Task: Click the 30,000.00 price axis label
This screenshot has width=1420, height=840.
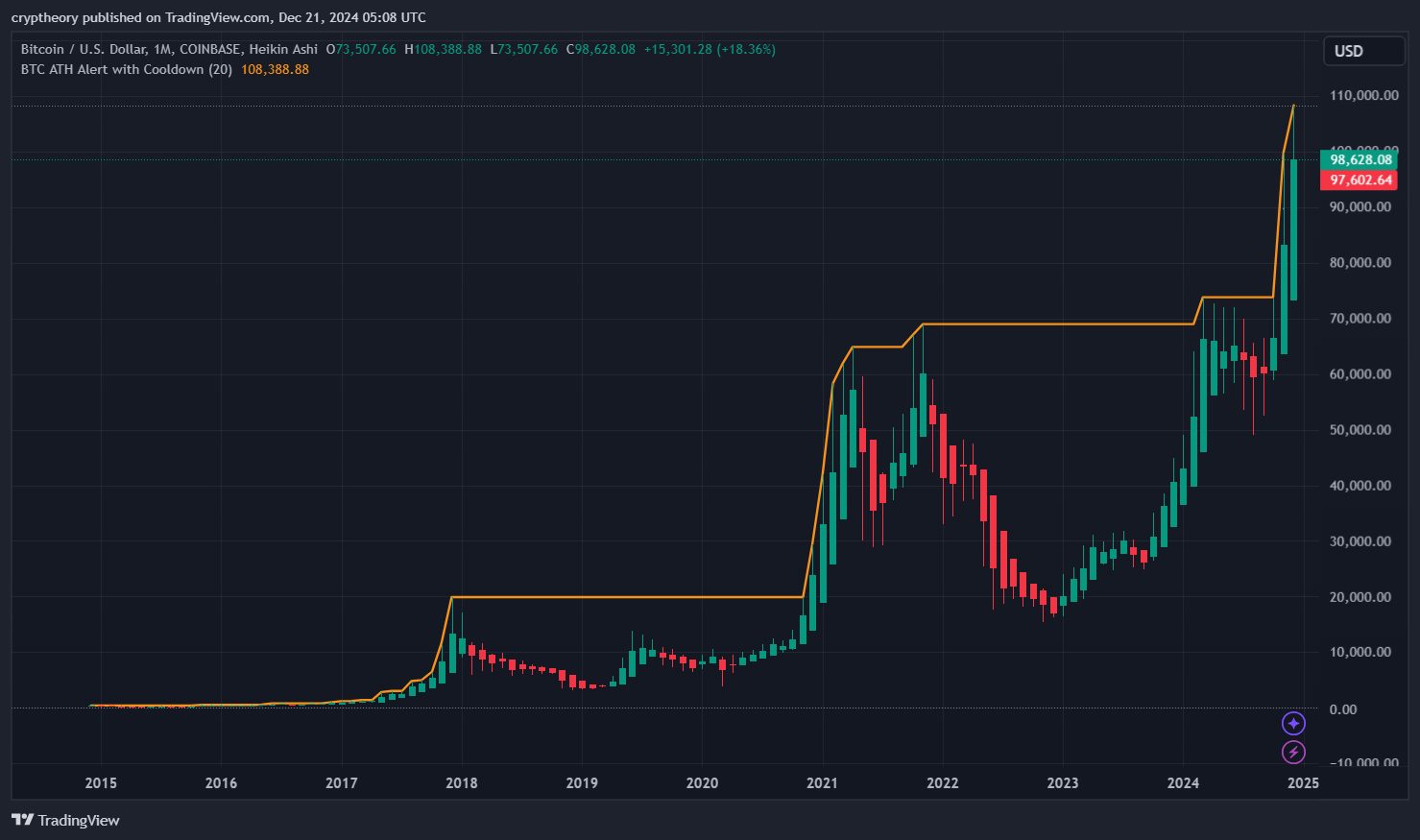Action: point(1360,540)
